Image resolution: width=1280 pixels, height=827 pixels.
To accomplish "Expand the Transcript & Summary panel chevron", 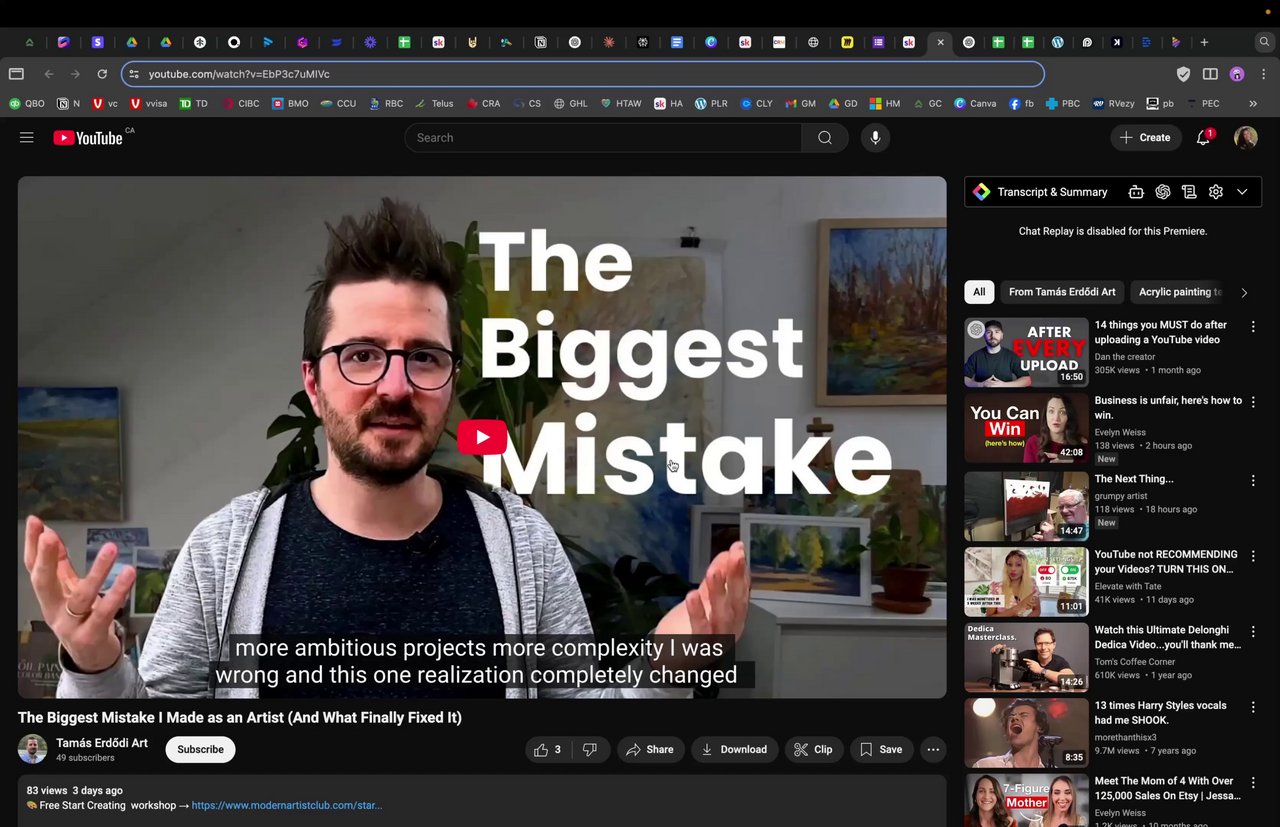I will [1242, 192].
